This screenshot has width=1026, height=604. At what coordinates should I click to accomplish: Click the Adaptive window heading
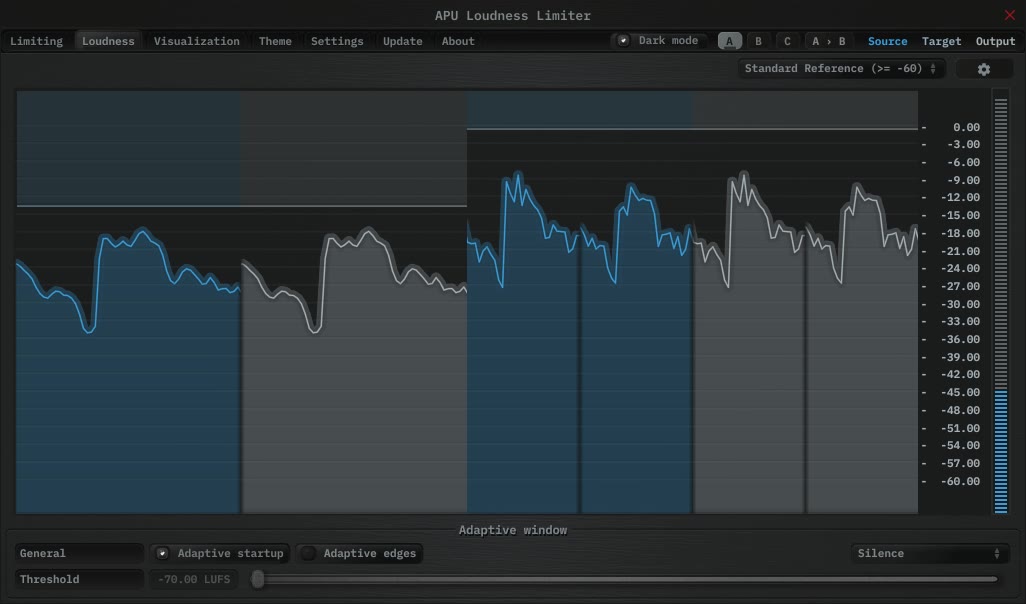coord(513,530)
